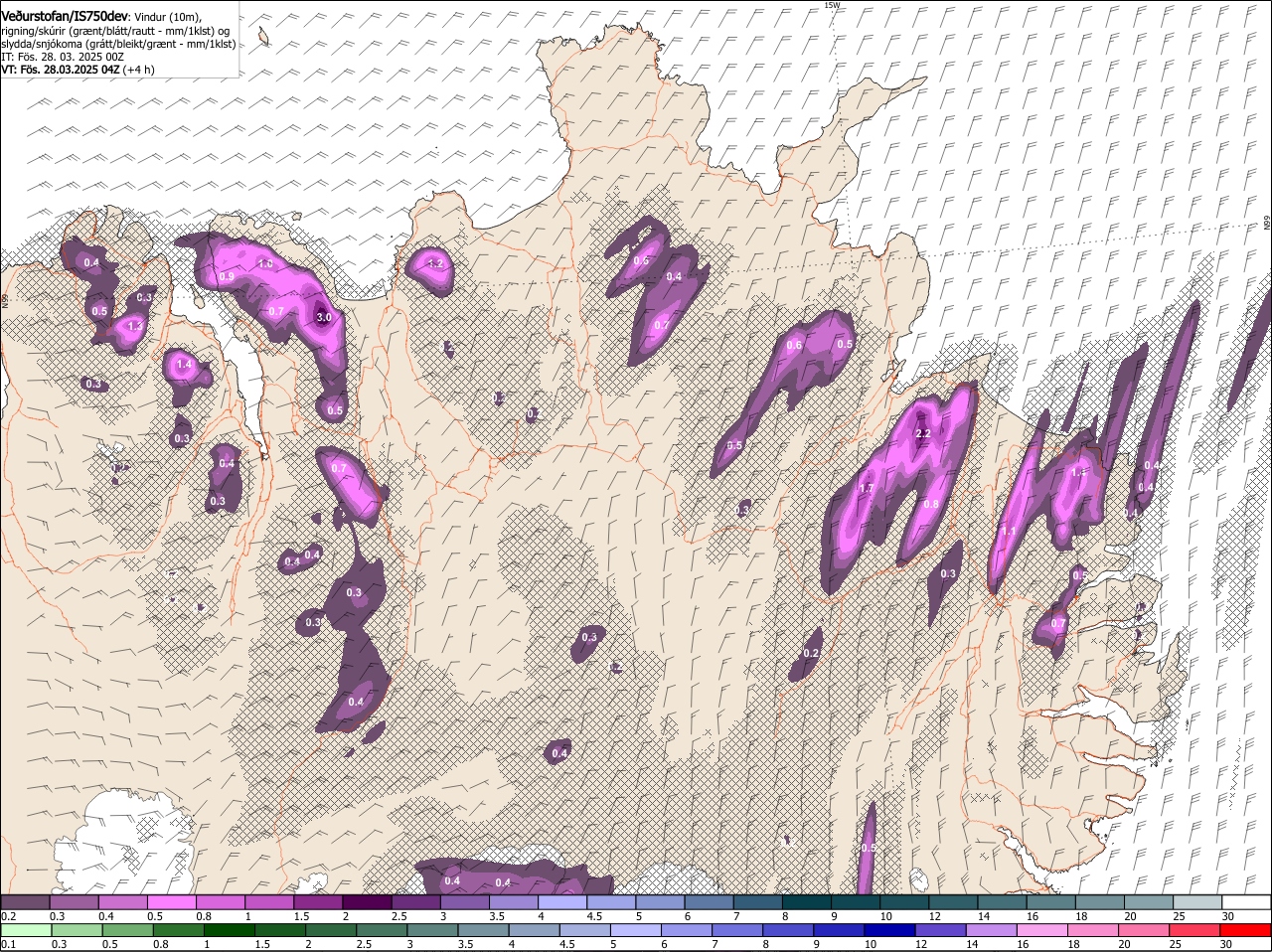Select the dark mauve 0.2–0.3 swatch, upper legend
Viewport: 1272px width, 952px height.
[x=25, y=901]
